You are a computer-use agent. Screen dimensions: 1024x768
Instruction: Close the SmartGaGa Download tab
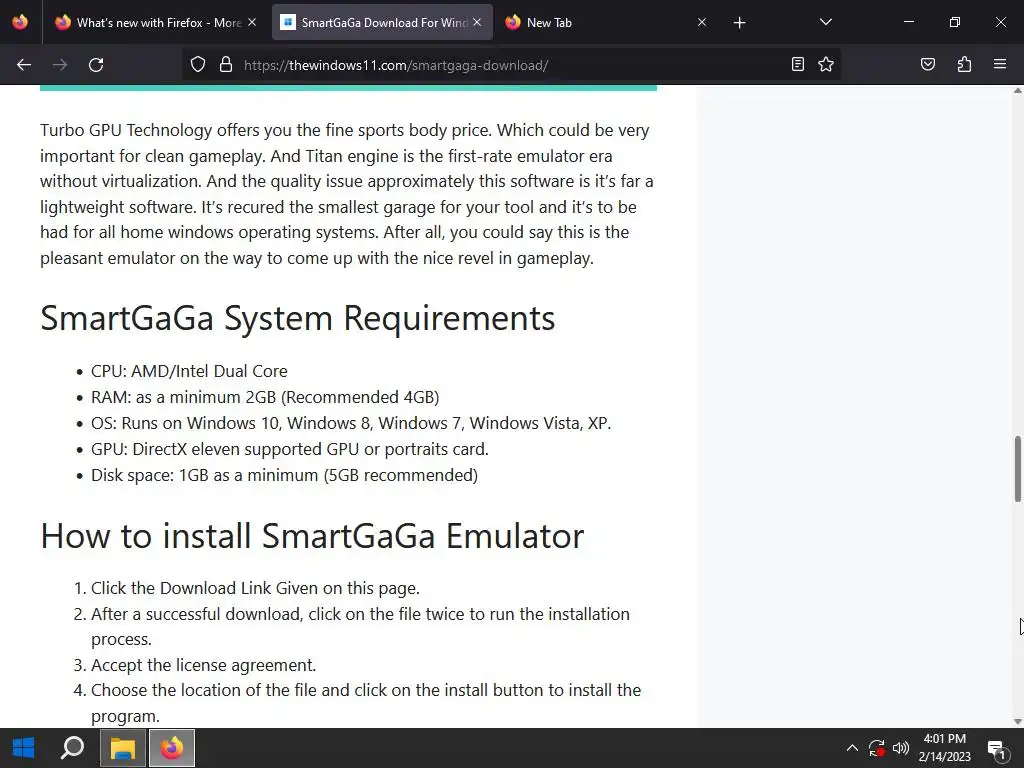477,23
